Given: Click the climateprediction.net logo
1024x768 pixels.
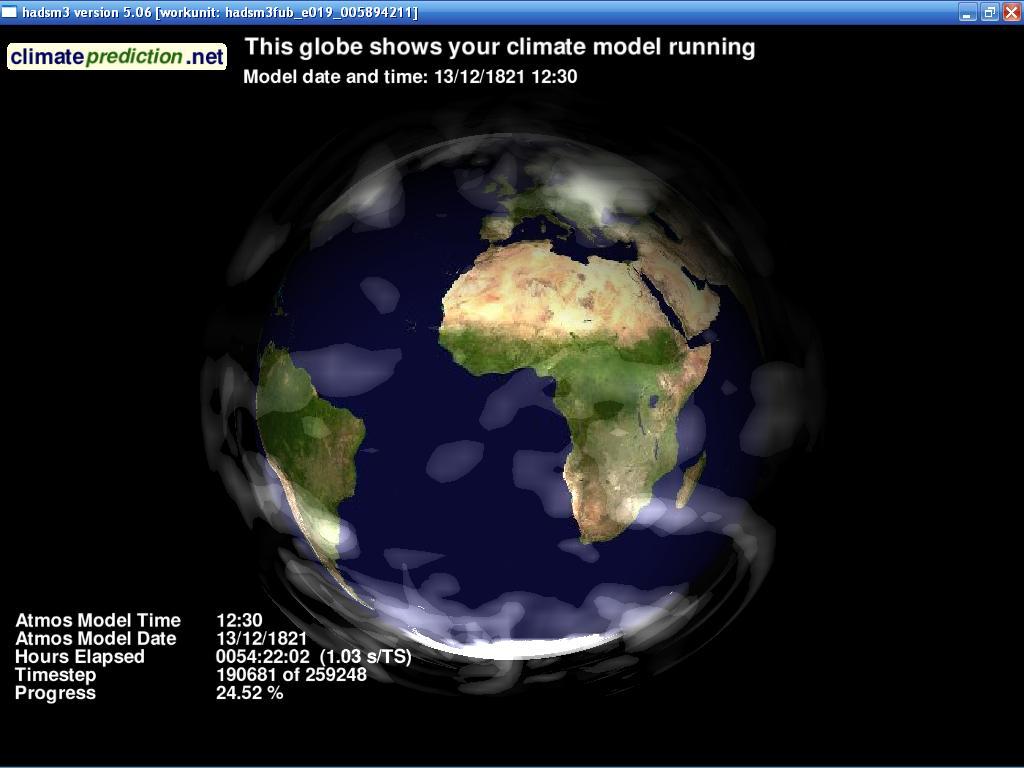Looking at the screenshot, I should pos(117,56).
